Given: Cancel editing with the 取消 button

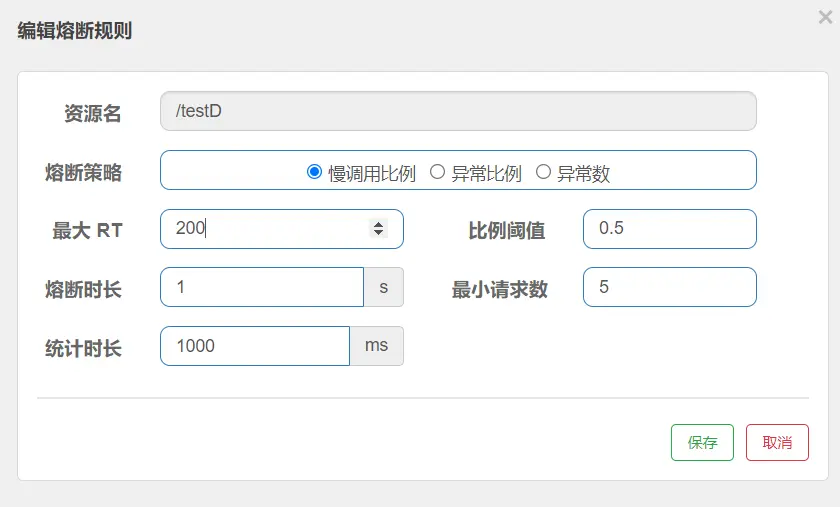Looking at the screenshot, I should (x=777, y=443).
